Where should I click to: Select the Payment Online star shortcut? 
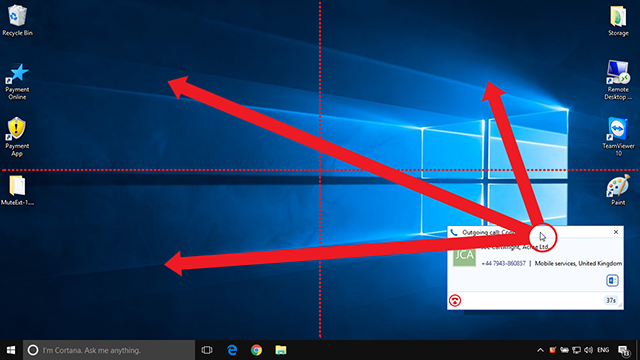coord(17,81)
